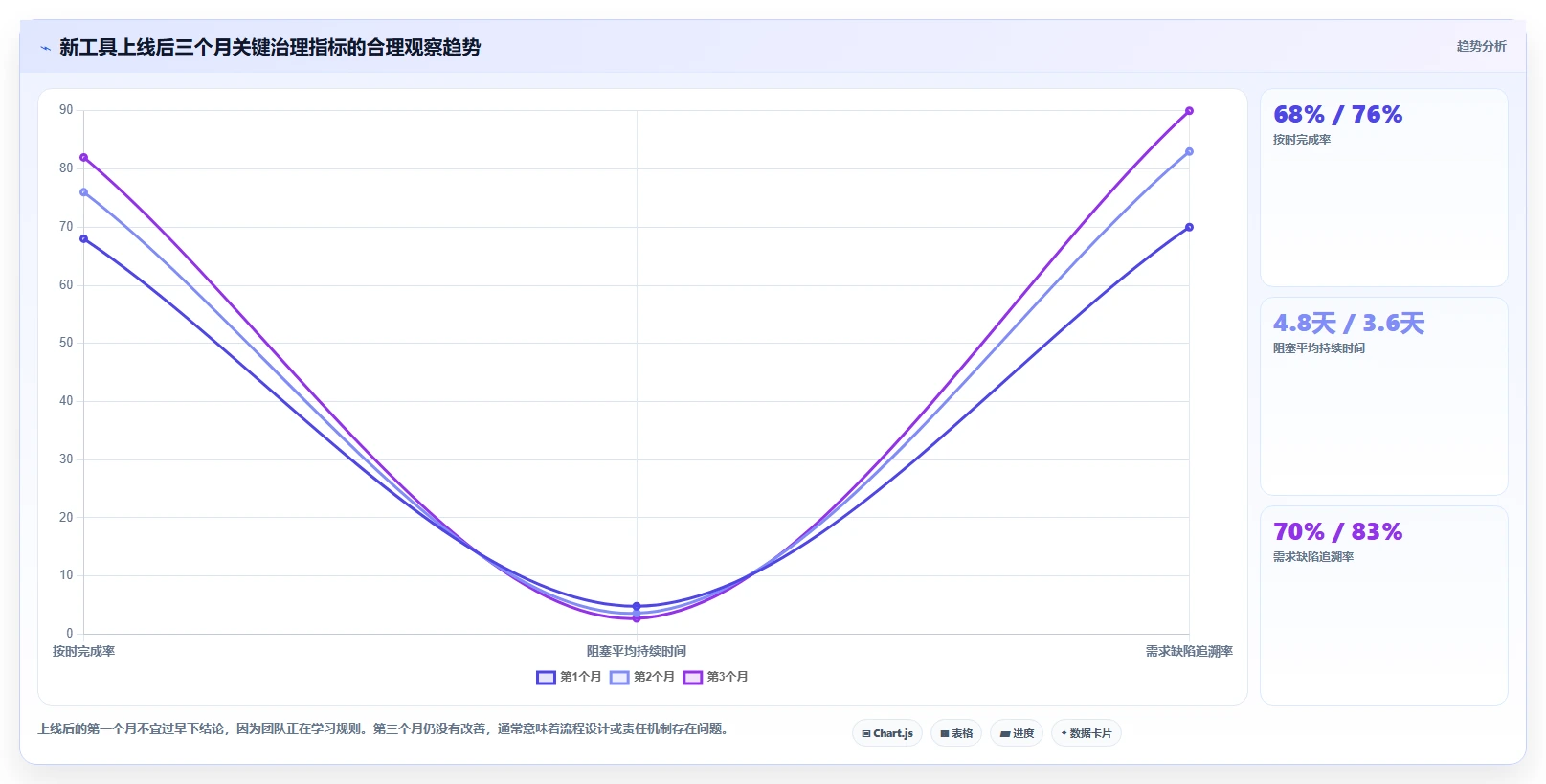Select the 第2个月 data point at 76 on 按时完成率

tap(83, 192)
